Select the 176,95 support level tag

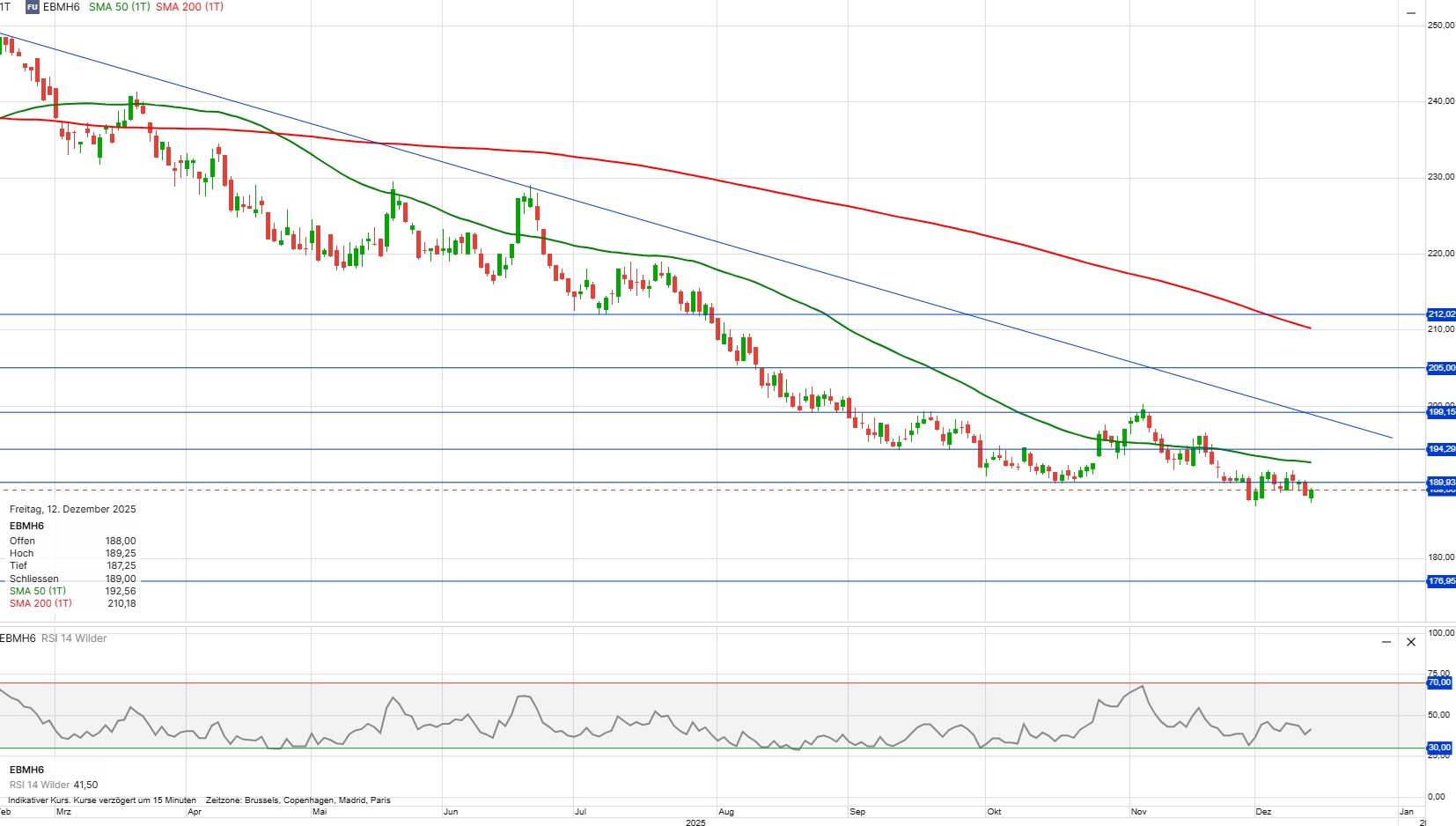click(1440, 581)
